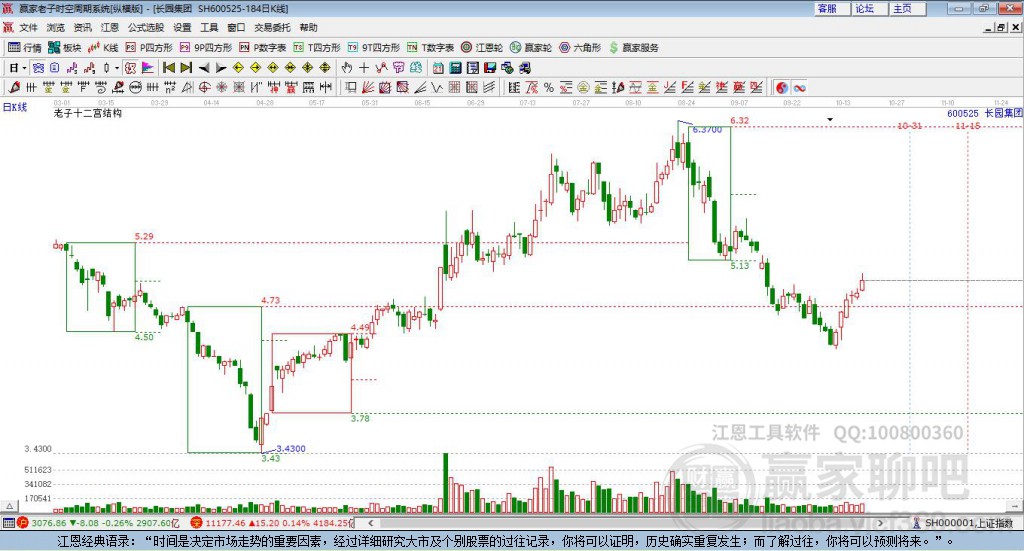
Task: Open P数字表 tool
Action: coord(263,48)
